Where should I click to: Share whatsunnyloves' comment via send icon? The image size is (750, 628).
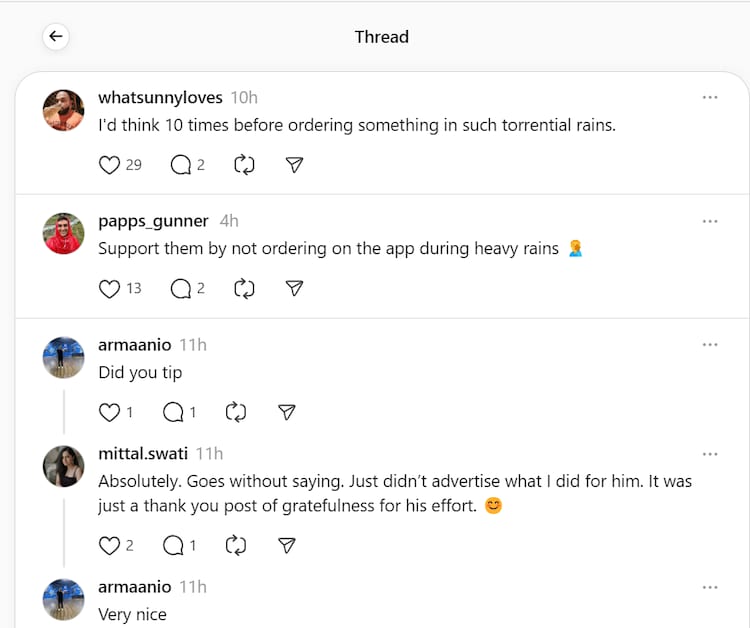click(294, 165)
